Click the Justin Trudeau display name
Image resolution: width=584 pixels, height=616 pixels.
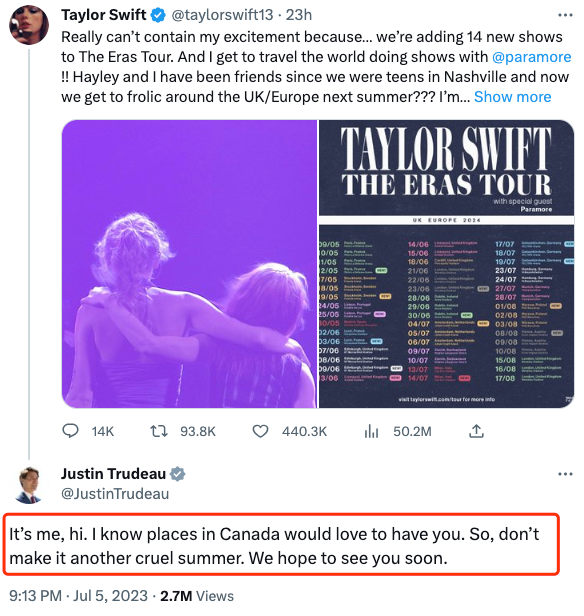click(x=114, y=474)
